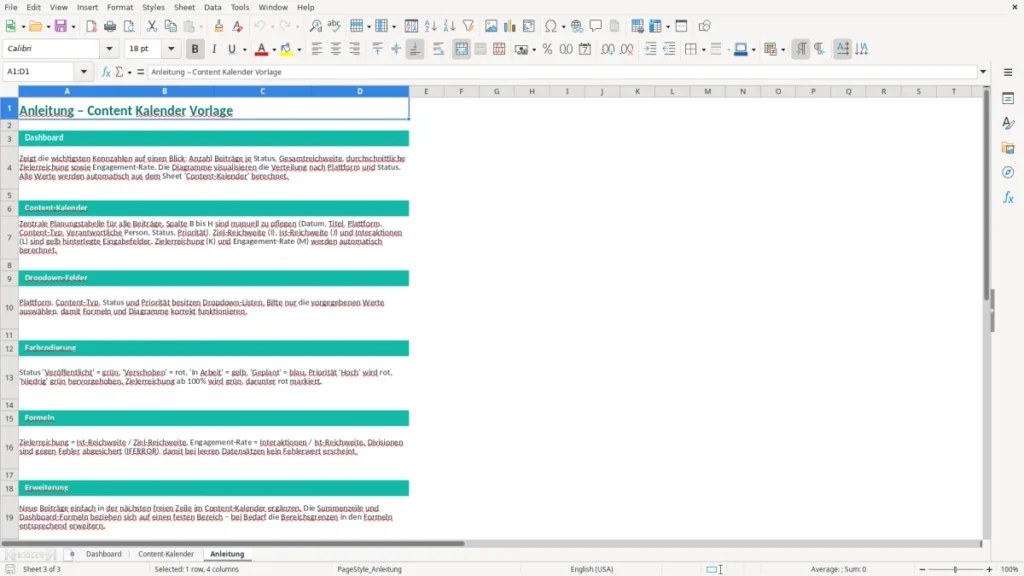The height and width of the screenshot is (576, 1024).
Task: Click the Format as Percent icon
Action: point(547,49)
